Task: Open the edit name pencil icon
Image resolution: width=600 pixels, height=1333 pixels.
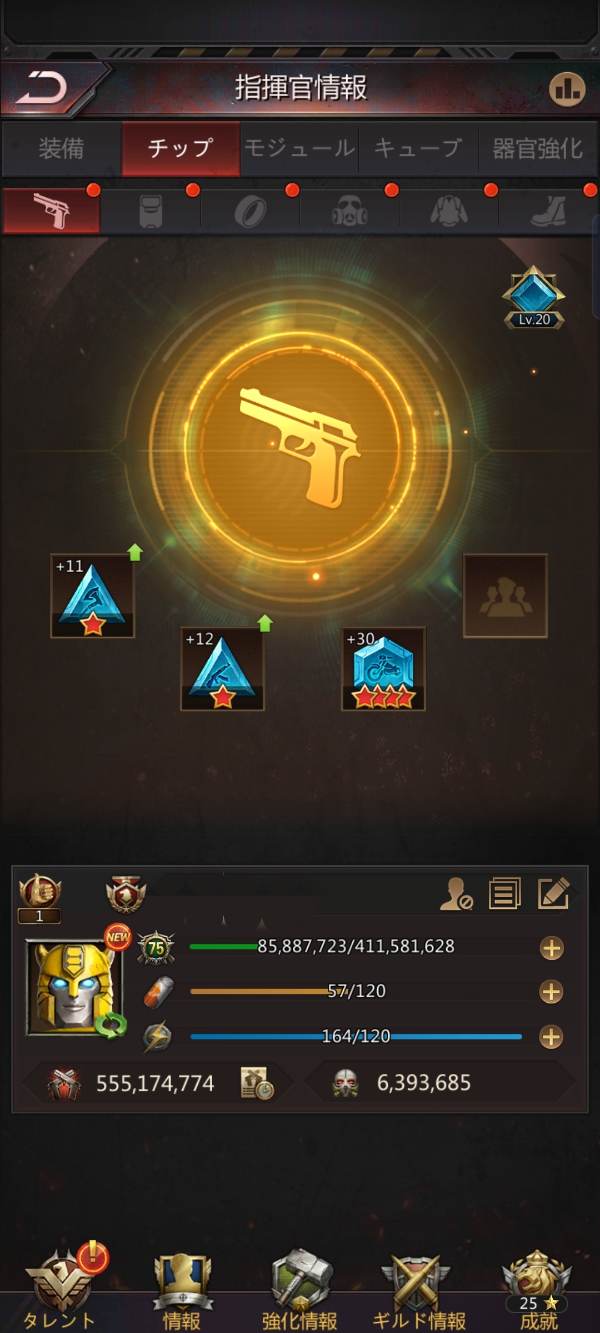Action: coord(553,892)
